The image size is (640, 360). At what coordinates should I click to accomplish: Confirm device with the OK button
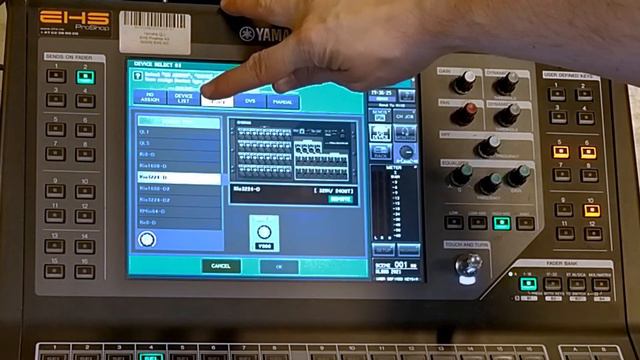[279, 267]
